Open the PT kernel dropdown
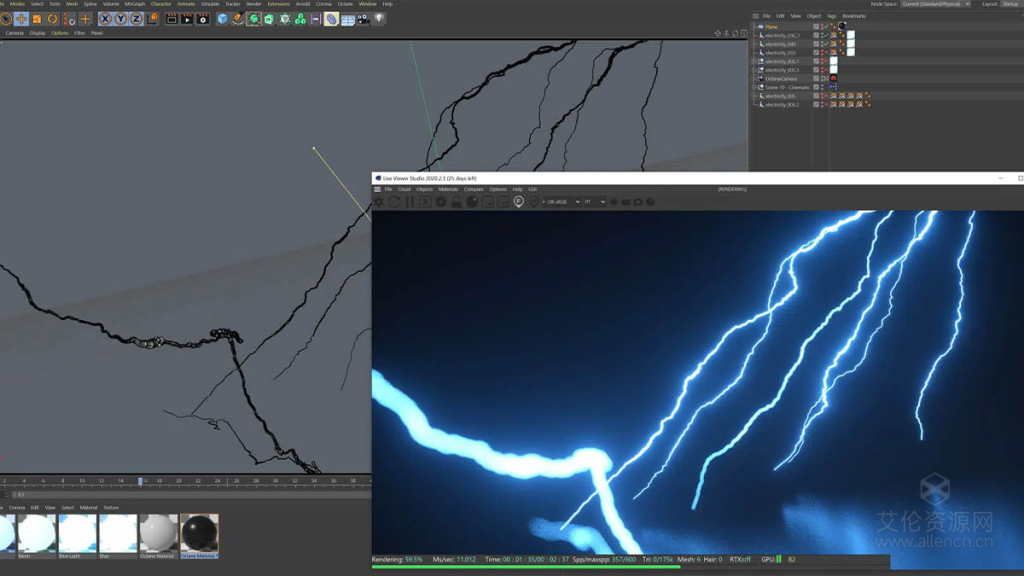1024x576 pixels. click(x=595, y=202)
